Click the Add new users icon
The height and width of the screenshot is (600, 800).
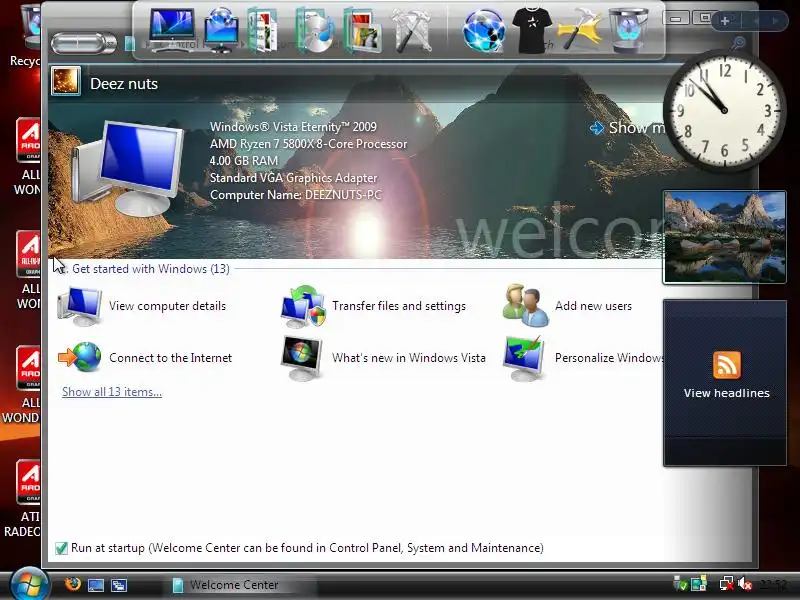(x=526, y=305)
